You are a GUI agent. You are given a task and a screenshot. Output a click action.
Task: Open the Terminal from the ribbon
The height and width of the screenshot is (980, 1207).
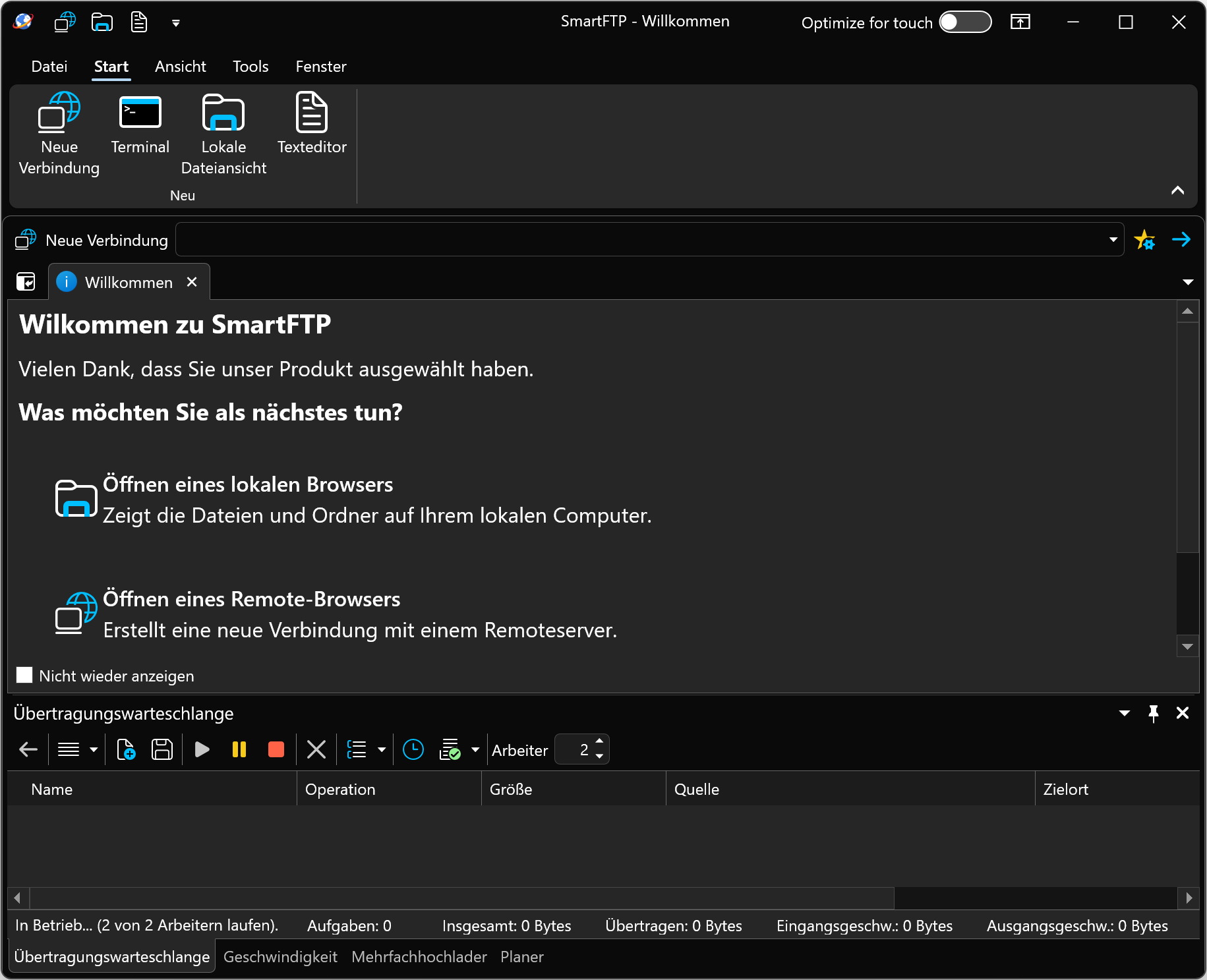[140, 124]
